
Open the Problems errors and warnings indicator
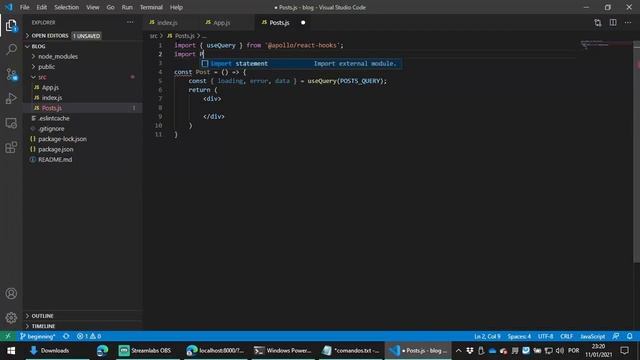(89, 336)
